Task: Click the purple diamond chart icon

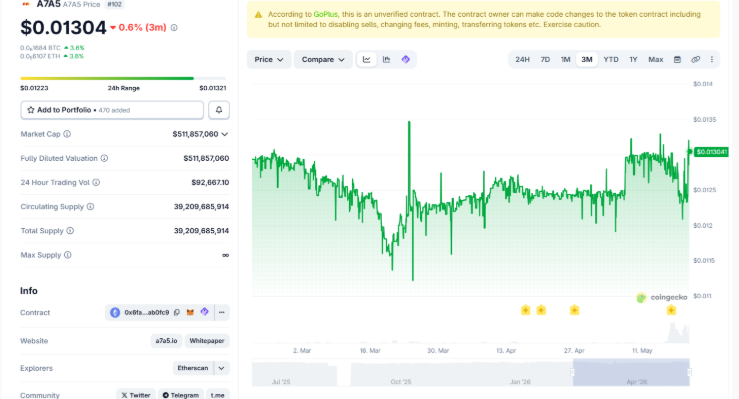Action: tap(405, 59)
